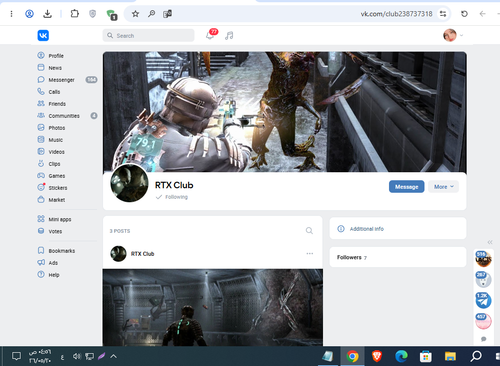
Task: Open File Explorer from the taskbar
Action: pyautogui.click(x=450, y=356)
